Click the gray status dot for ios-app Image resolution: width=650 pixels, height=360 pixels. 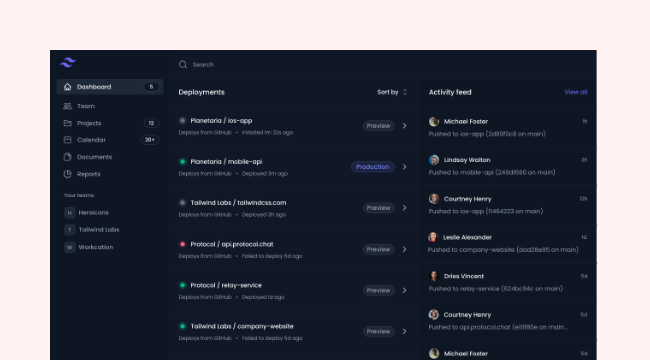[182, 121]
